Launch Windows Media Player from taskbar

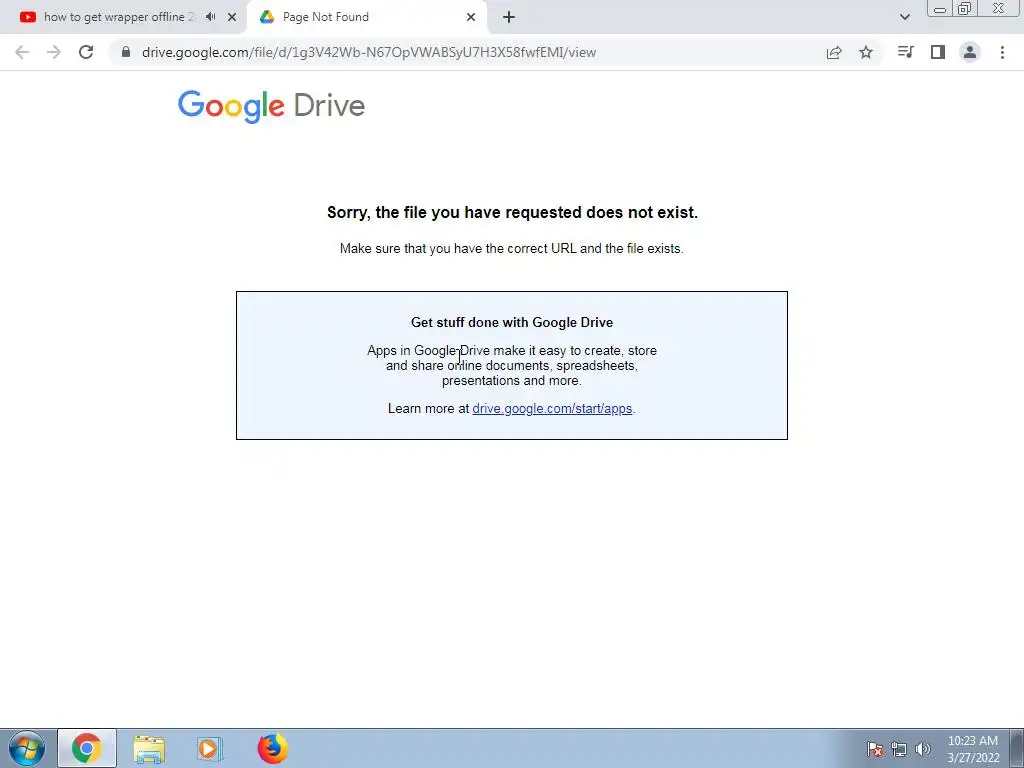[x=209, y=748]
